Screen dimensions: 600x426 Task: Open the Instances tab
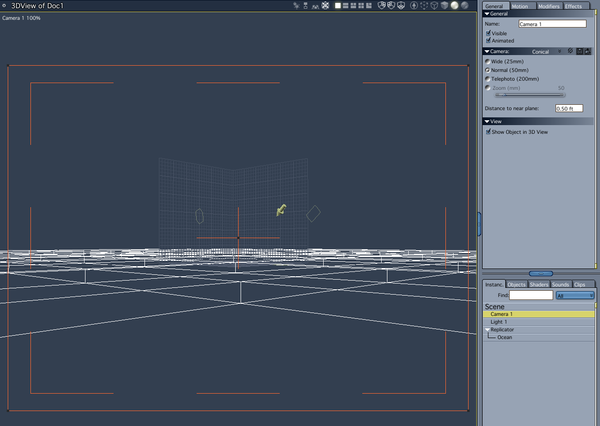(494, 284)
